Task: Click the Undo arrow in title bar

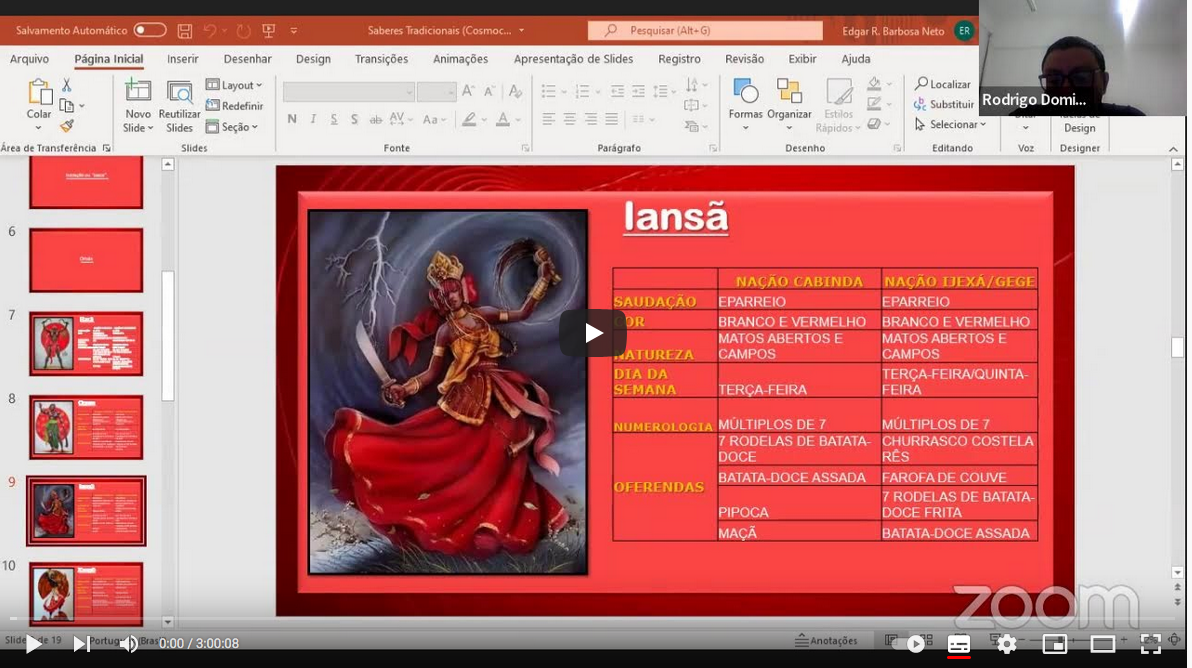Action: coord(210,30)
